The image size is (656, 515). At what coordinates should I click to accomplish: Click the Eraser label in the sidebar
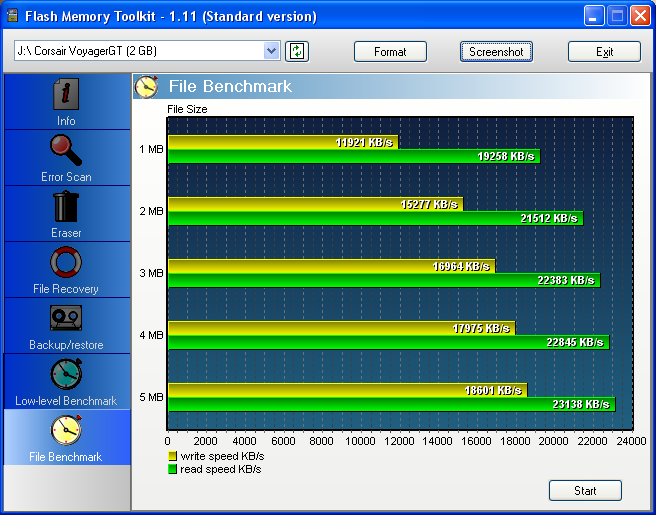pyautogui.click(x=66, y=233)
